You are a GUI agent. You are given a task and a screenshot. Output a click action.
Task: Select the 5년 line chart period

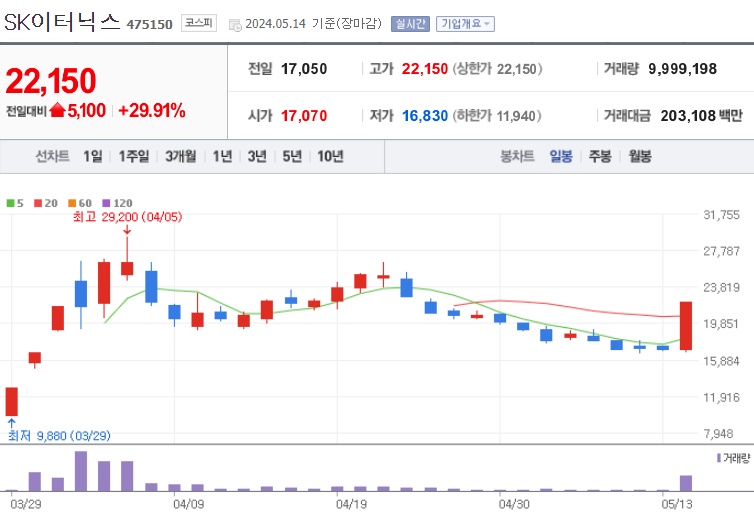[x=292, y=156]
